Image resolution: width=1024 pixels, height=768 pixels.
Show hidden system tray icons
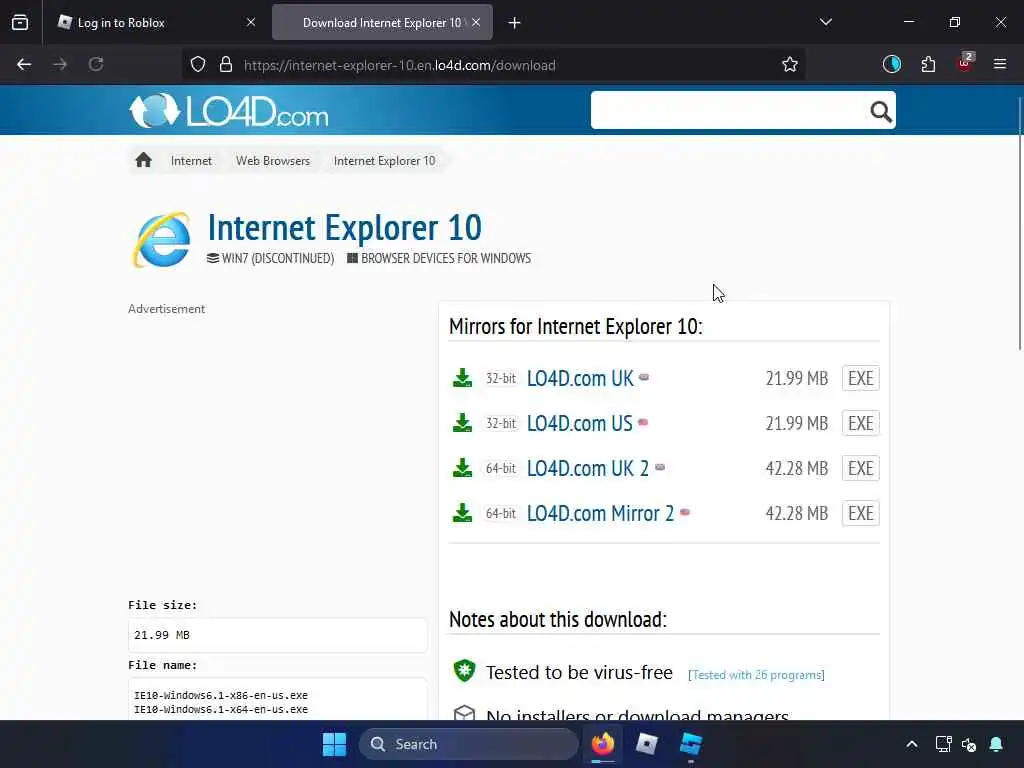tap(912, 744)
